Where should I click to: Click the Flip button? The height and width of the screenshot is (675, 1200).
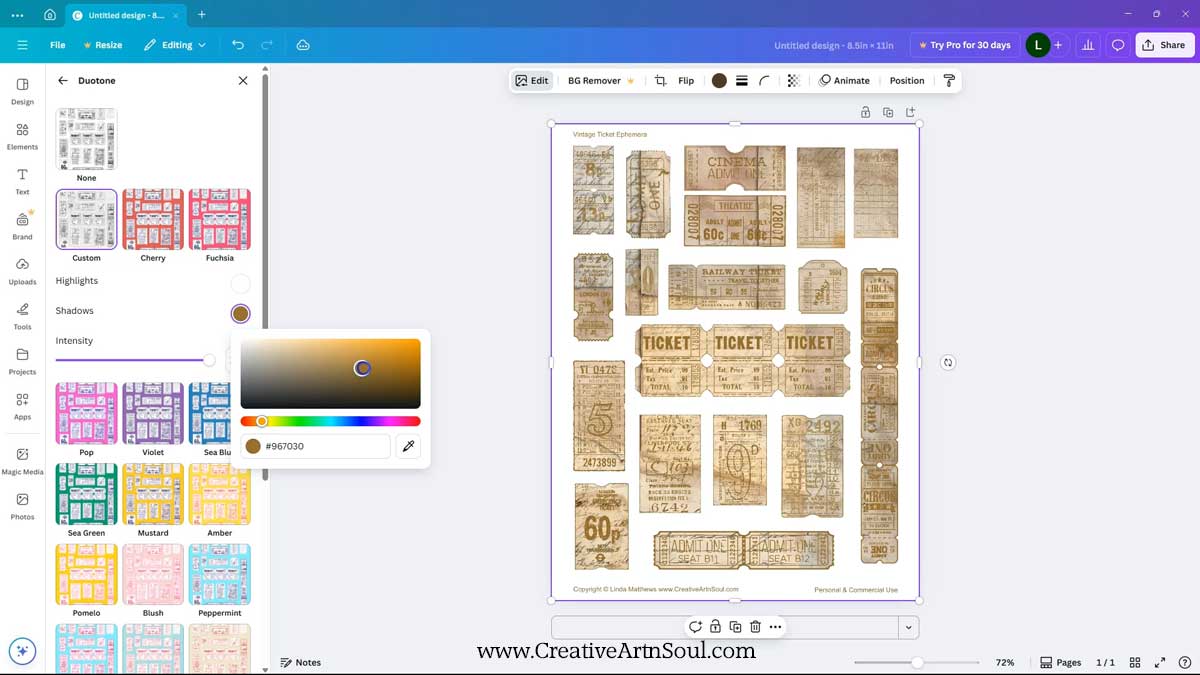(x=686, y=80)
